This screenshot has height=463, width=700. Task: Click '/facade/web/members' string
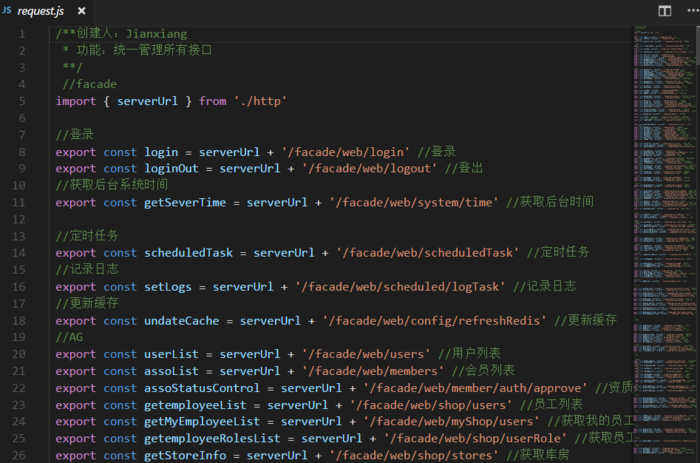373,371
